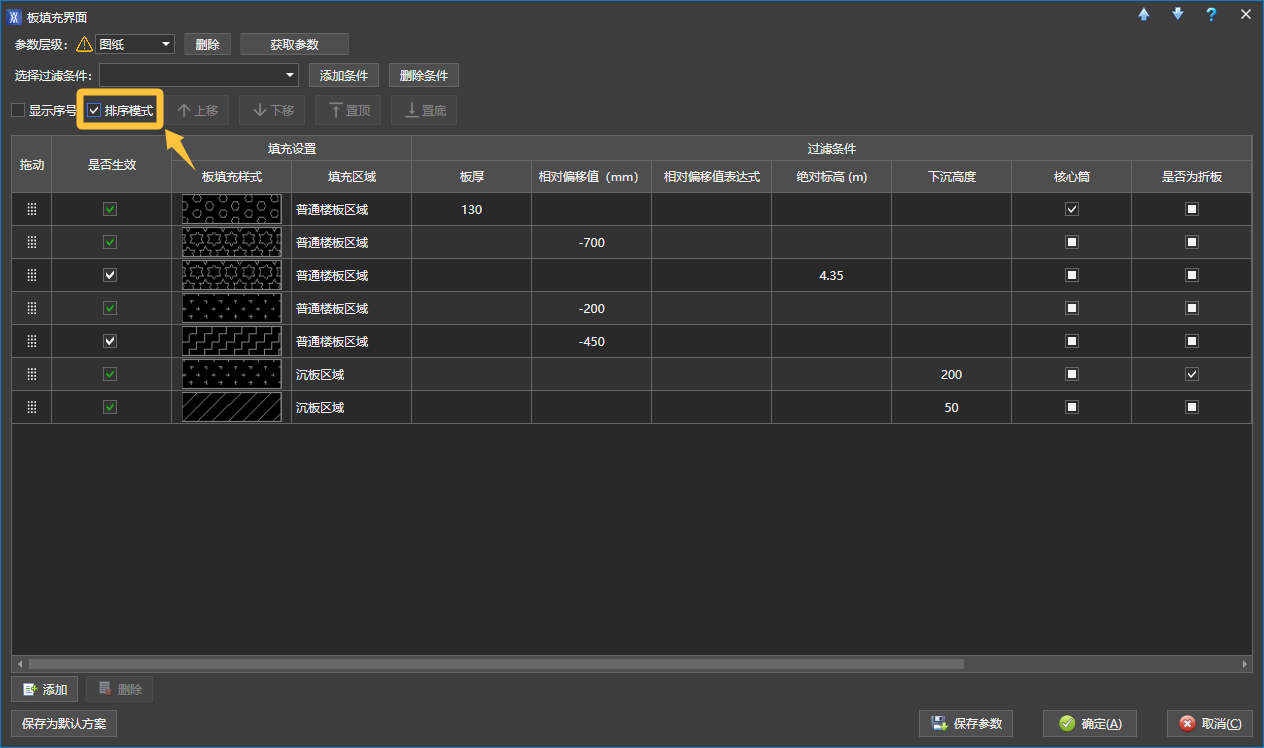Open the 参数层级 图纸 dropdown
The height and width of the screenshot is (748, 1264).
tap(166, 44)
